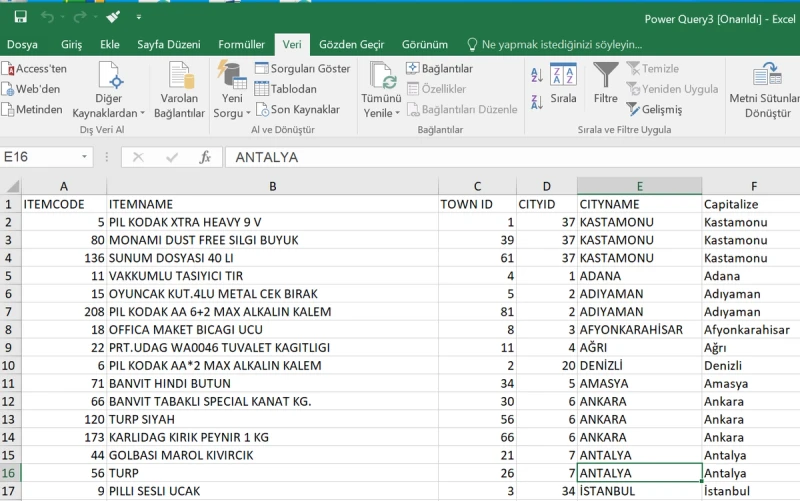Click the formula bar showing ANTALYA
800x501 pixels.
pyautogui.click(x=512, y=157)
